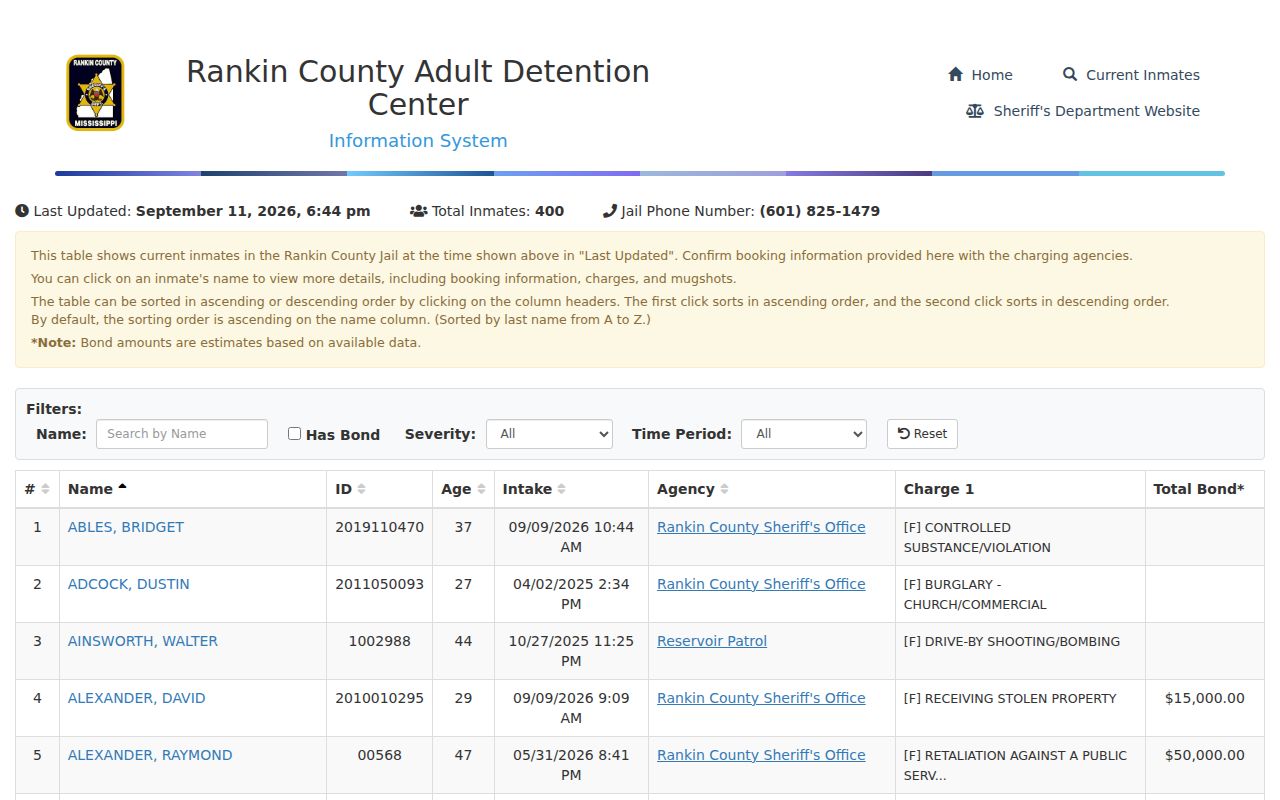This screenshot has width=1280, height=800.
Task: Click Rankin County Sheriff's Office link for ALEXANDER, DAVID
Action: pyautogui.click(x=761, y=698)
